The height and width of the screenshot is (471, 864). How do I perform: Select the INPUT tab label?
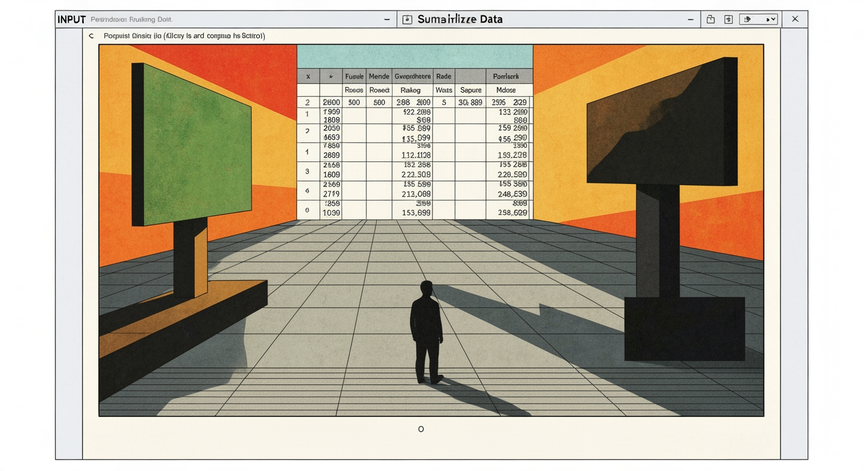click(x=72, y=19)
